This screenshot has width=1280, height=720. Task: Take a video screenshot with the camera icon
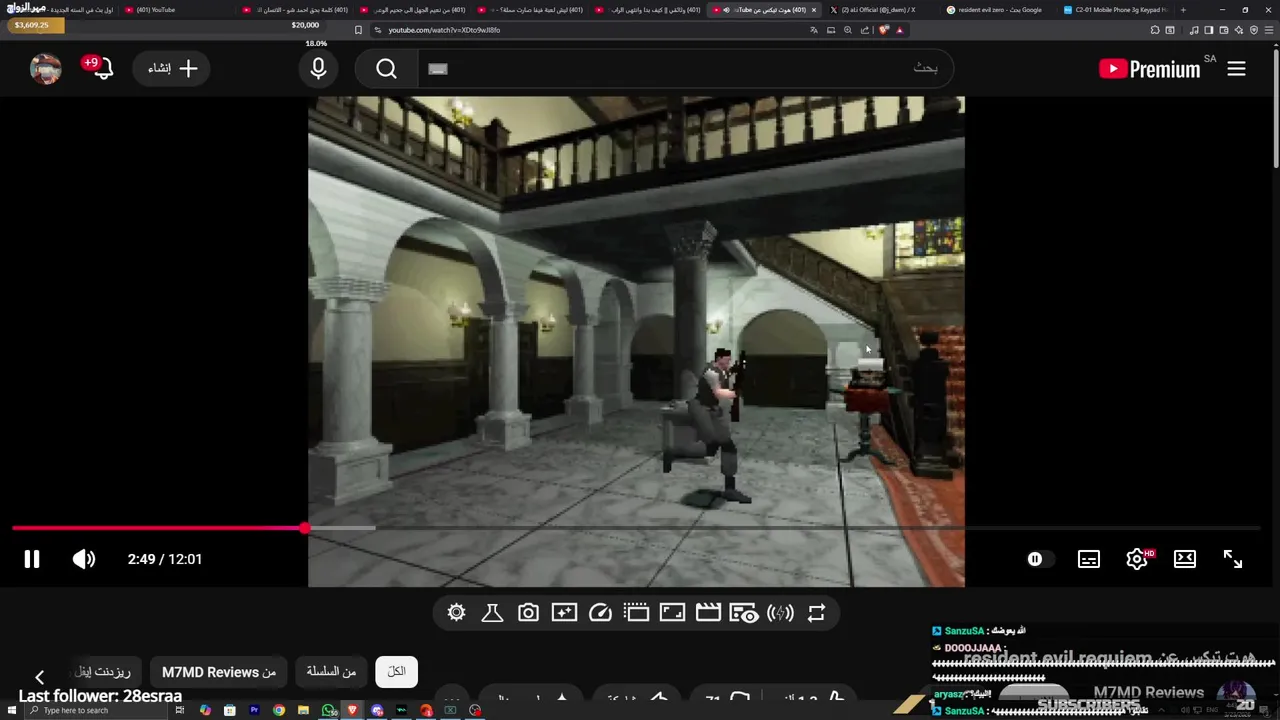[528, 613]
